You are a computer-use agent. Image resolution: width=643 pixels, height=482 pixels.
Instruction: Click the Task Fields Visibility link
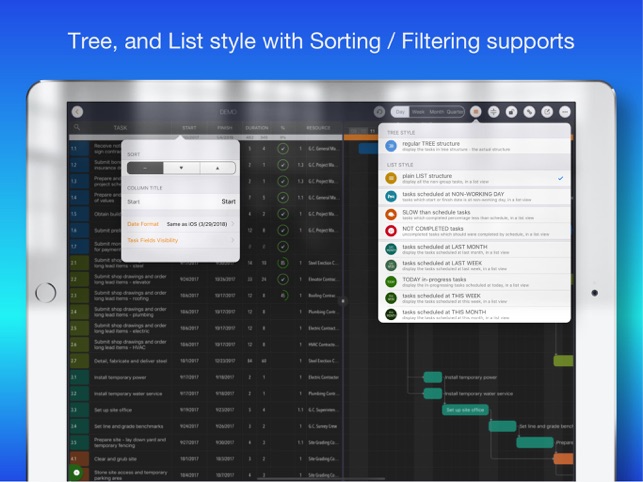coord(153,240)
